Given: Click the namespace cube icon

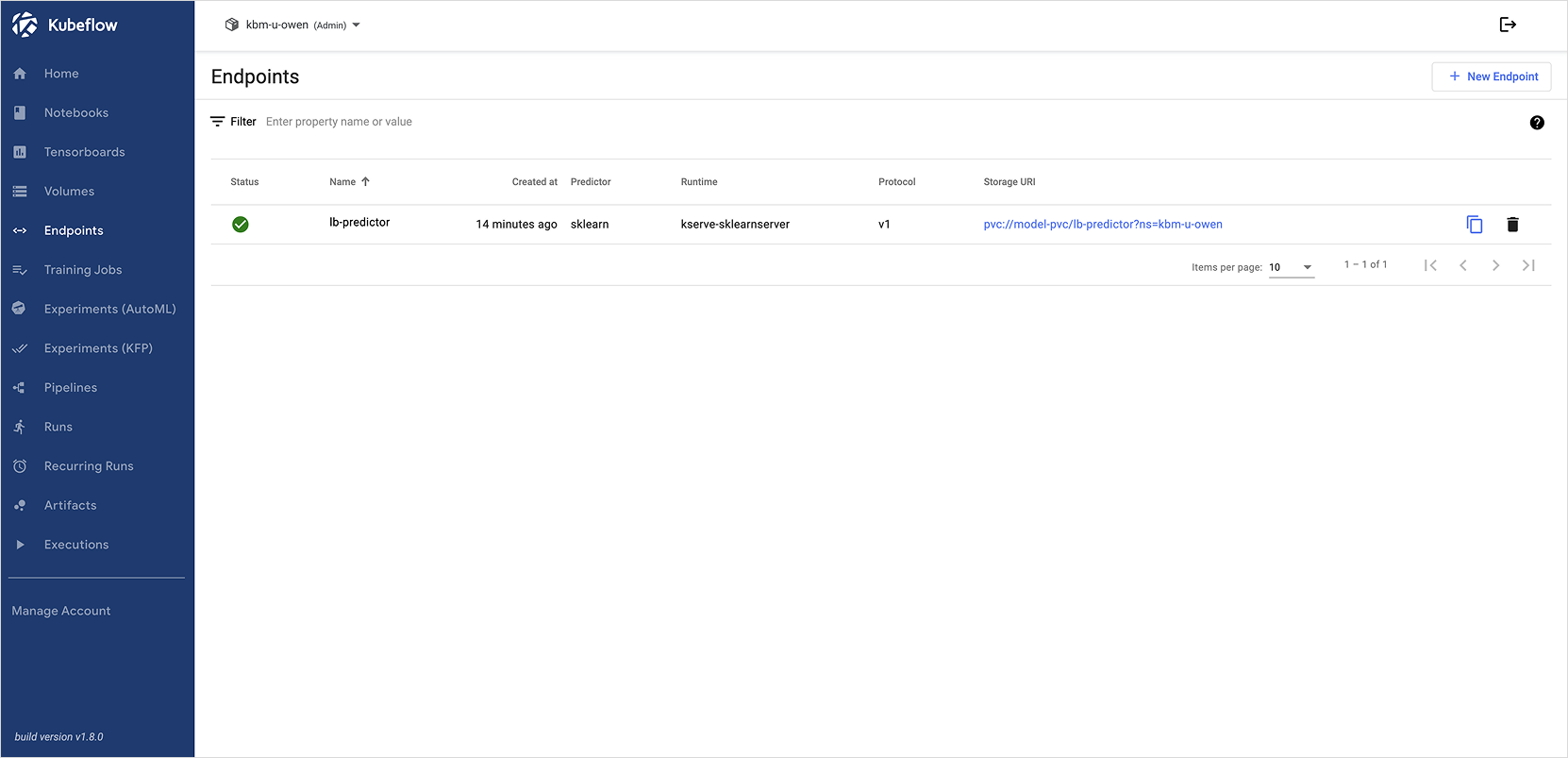Looking at the screenshot, I should pyautogui.click(x=232, y=25).
